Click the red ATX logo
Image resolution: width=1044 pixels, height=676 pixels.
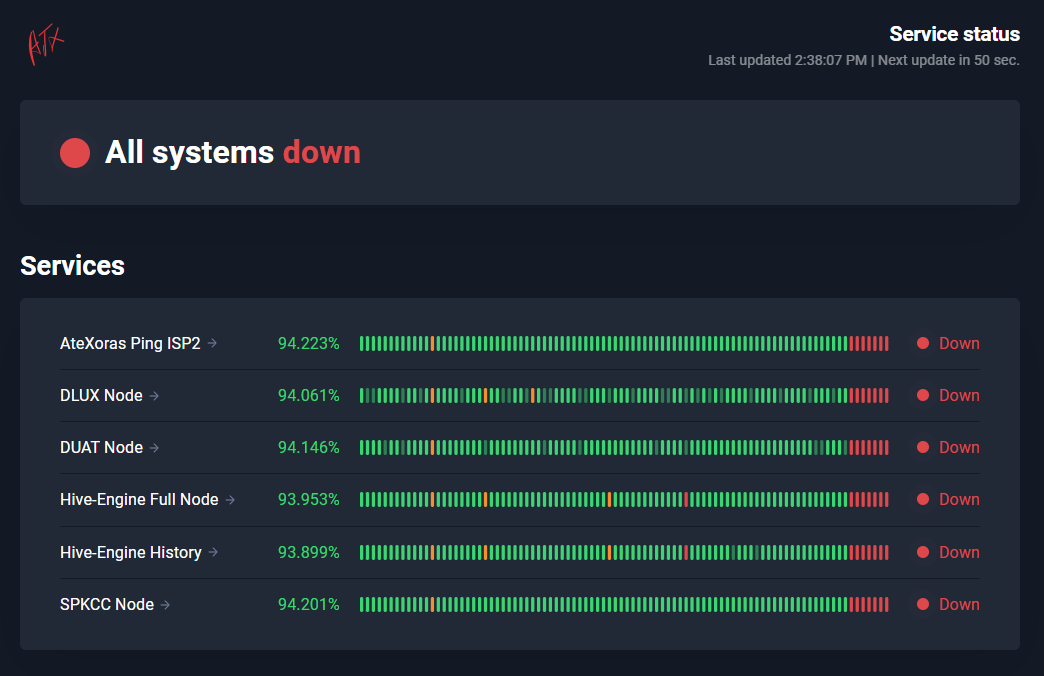(46, 45)
